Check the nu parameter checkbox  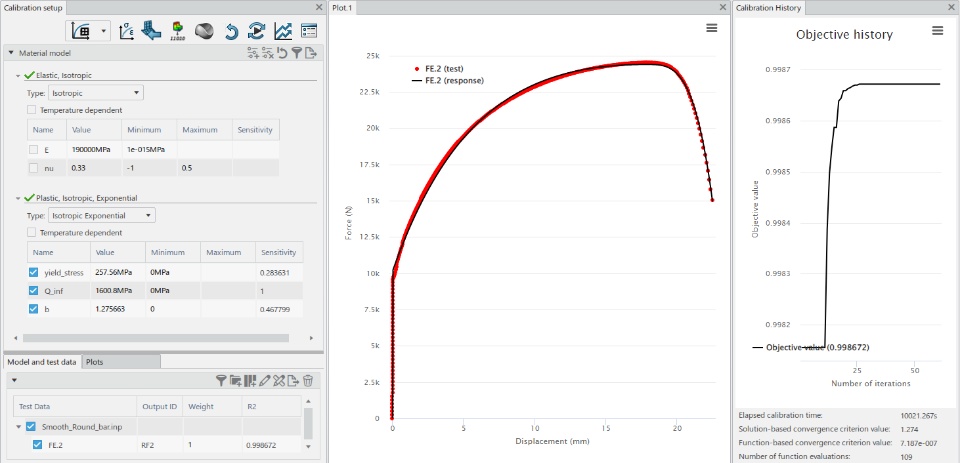(34, 168)
